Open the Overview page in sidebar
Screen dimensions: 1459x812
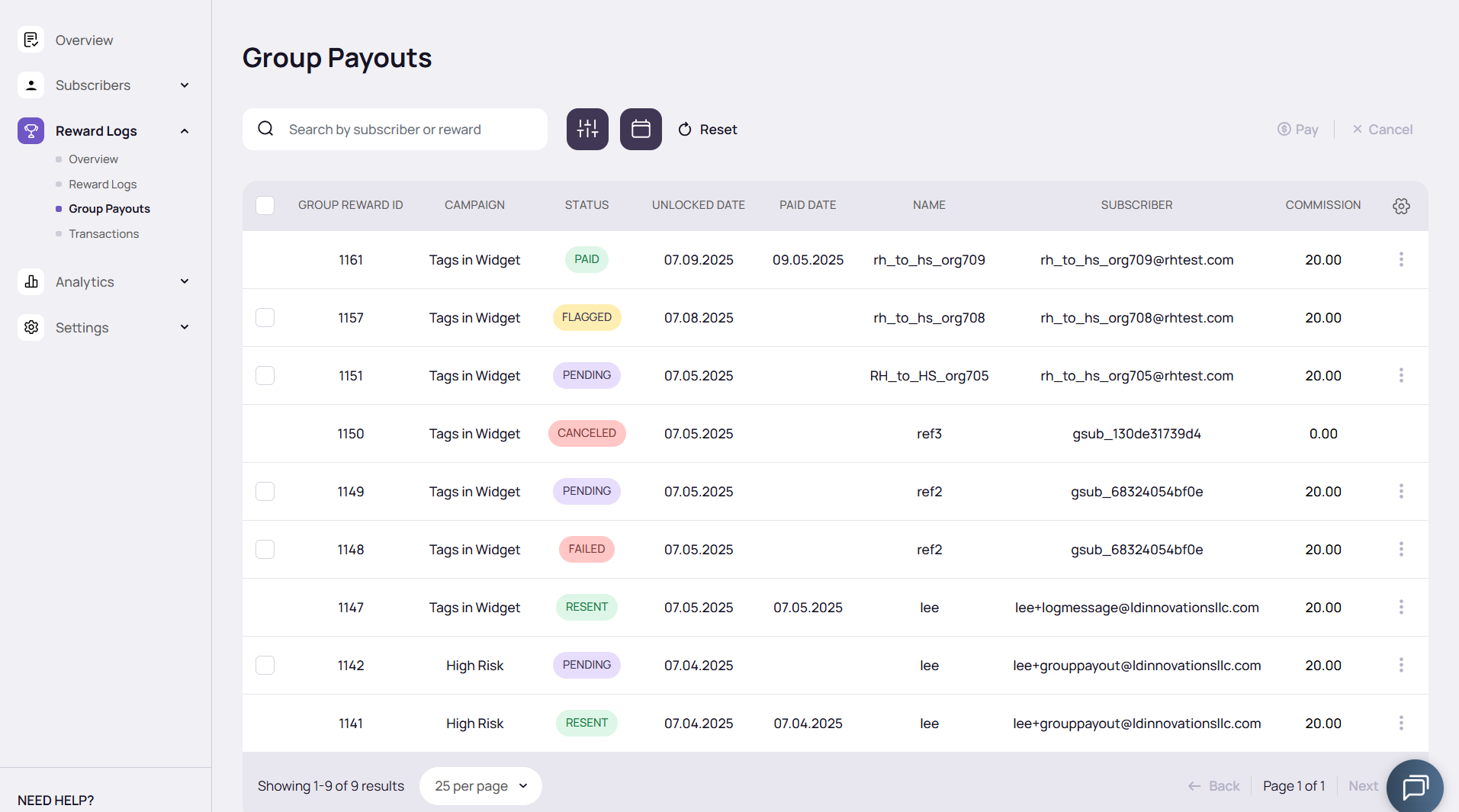(84, 40)
